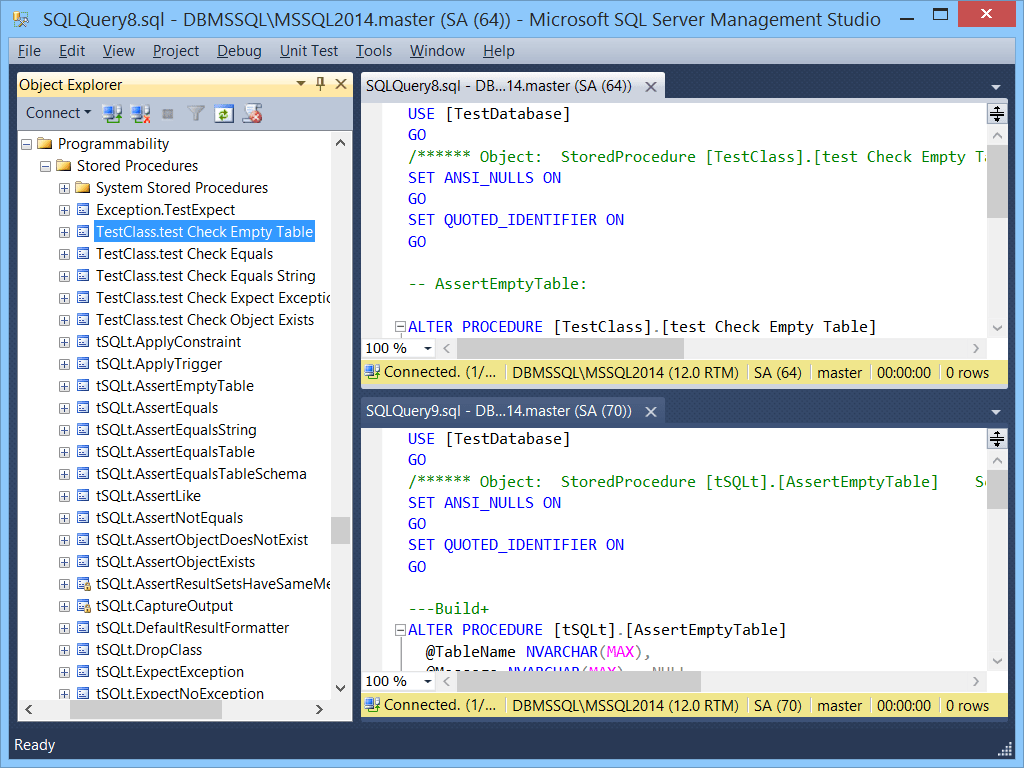The image size is (1024, 768).
Task: Connect to a new database engine in Object Explorer
Action: pyautogui.click(x=111, y=113)
